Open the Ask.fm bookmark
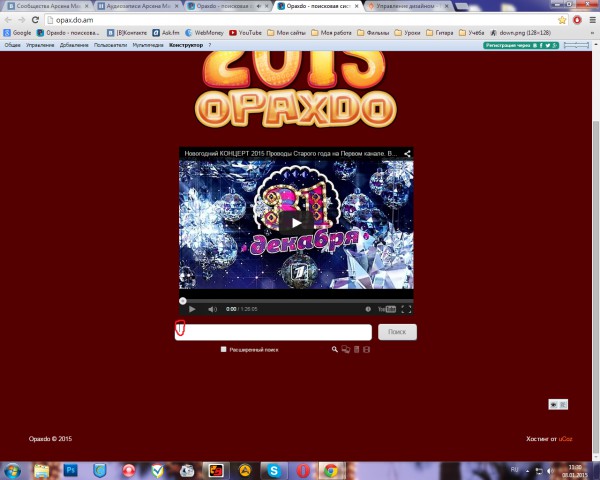The image size is (600, 480). click(166, 33)
